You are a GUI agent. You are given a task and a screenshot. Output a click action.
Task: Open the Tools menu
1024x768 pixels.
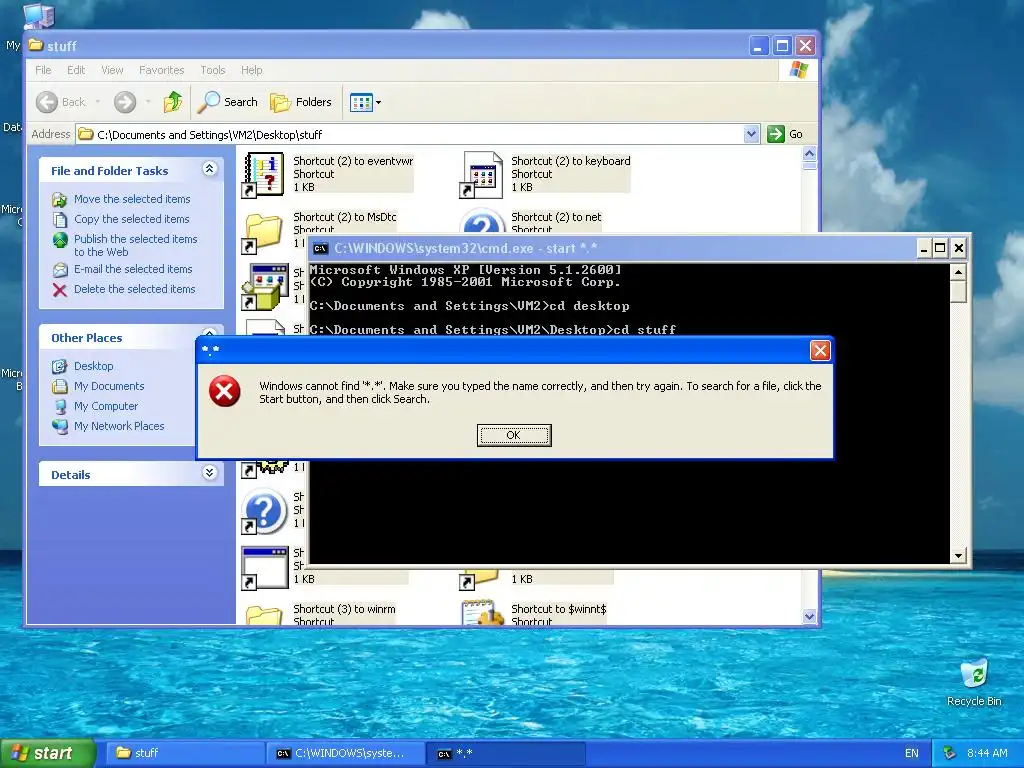(x=213, y=70)
